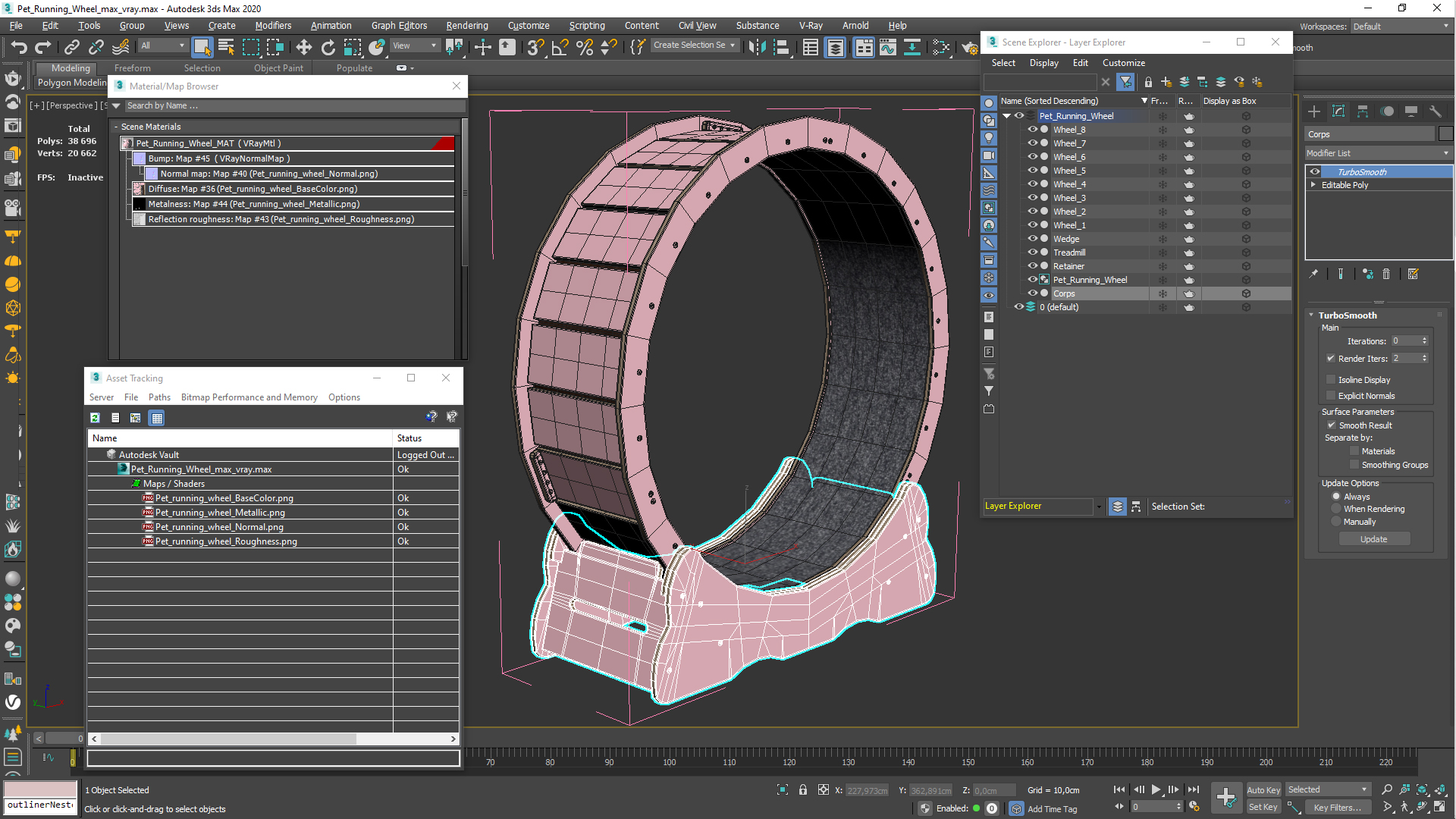The width and height of the screenshot is (1456, 819).
Task: Click the Mirror tool icon
Action: [x=756, y=47]
